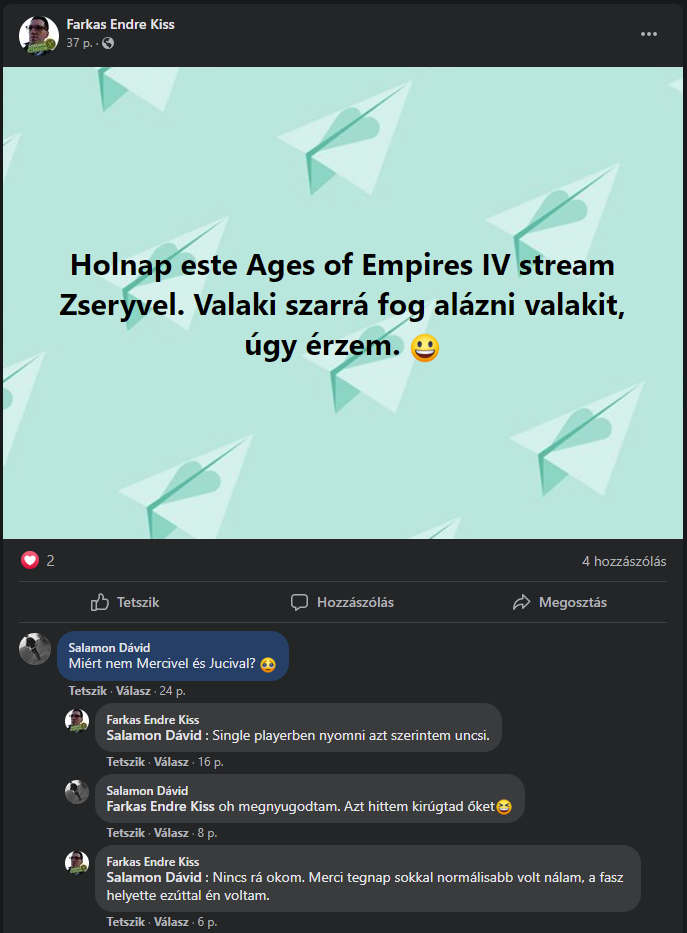This screenshot has width=687, height=933.
Task: Open Farkas Endre Kiss post author avatar
Action: 39,35
